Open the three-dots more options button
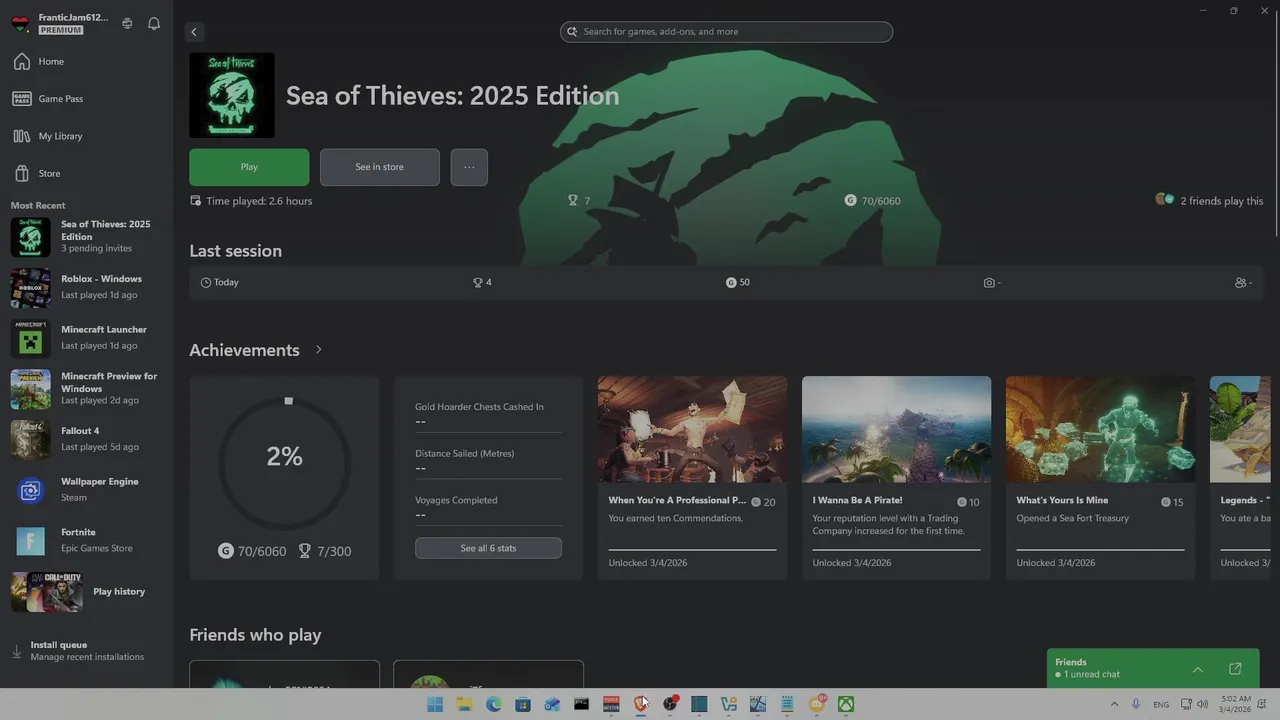1280x720 pixels. coord(469,167)
